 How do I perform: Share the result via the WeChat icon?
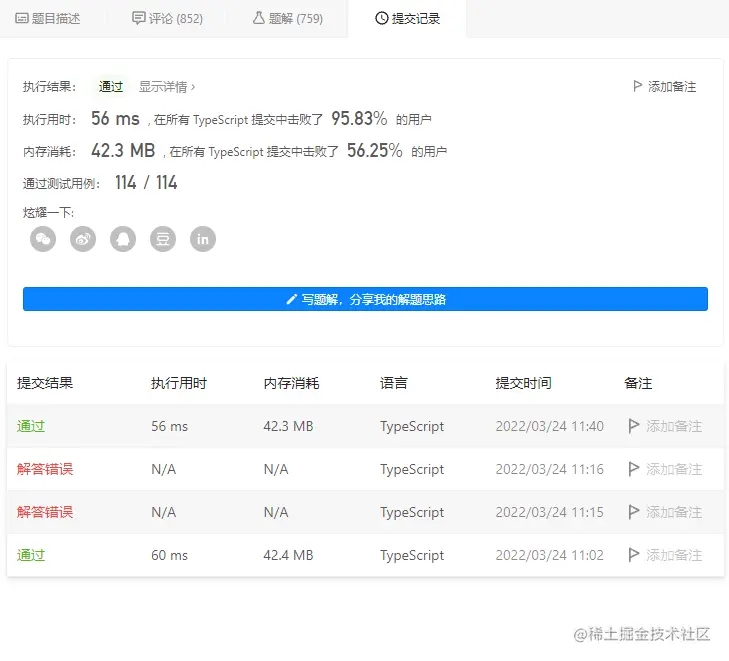(x=43, y=239)
